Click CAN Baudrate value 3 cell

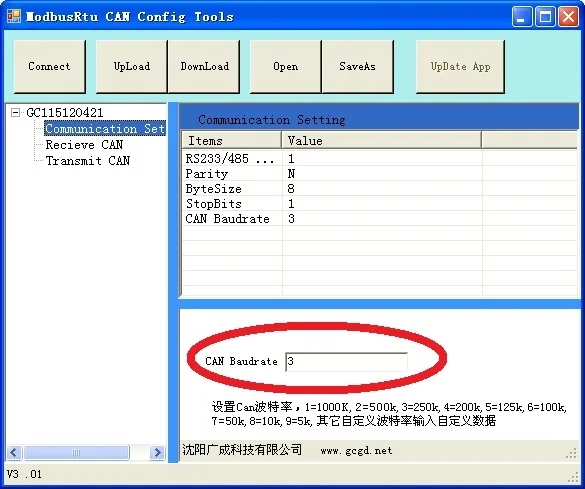pos(382,218)
